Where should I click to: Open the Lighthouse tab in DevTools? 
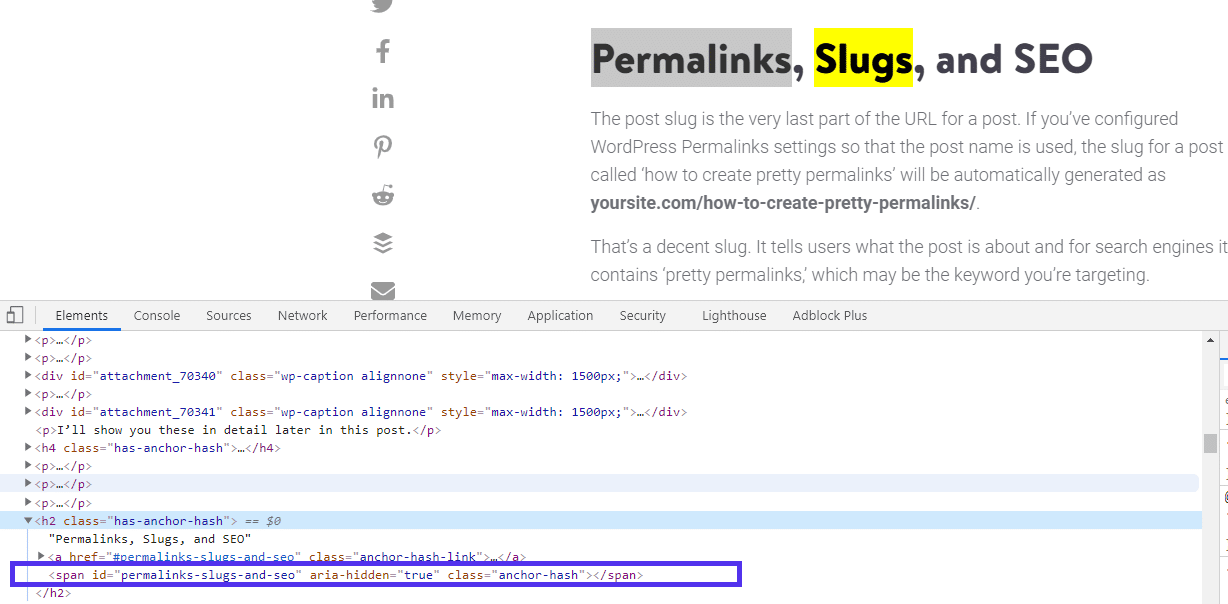[734, 315]
